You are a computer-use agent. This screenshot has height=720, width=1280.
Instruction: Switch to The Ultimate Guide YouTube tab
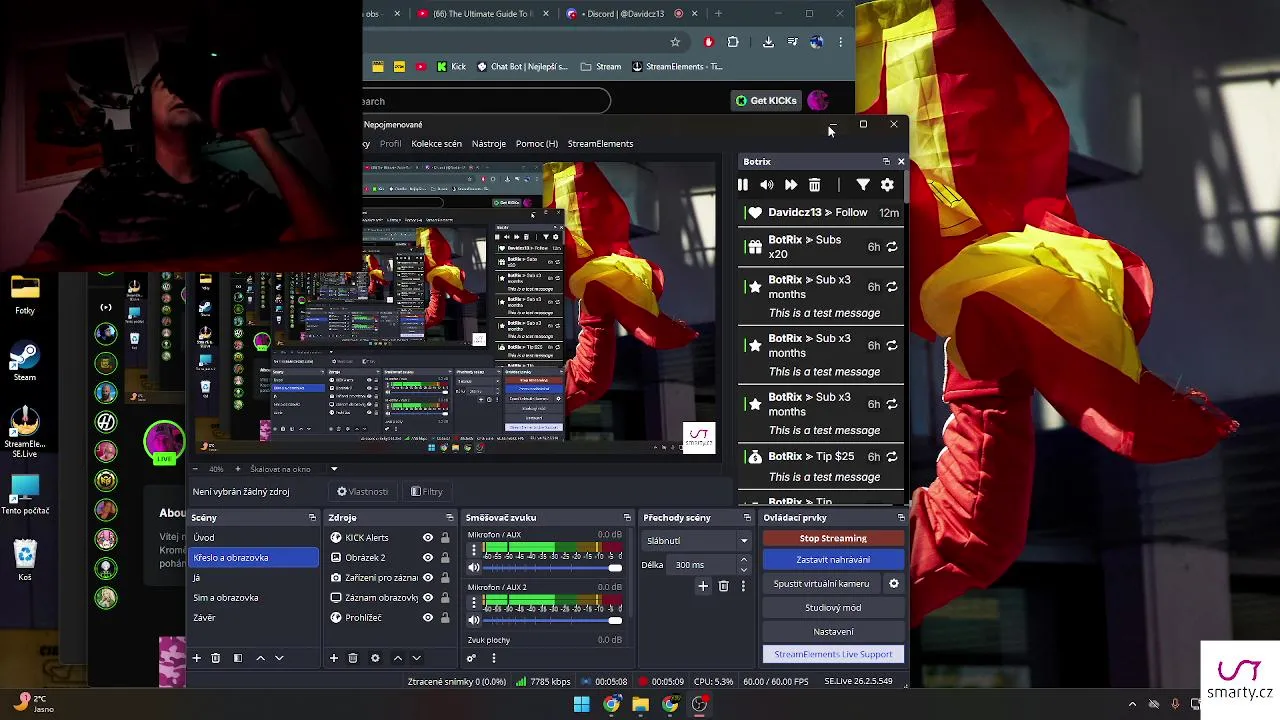(x=483, y=14)
